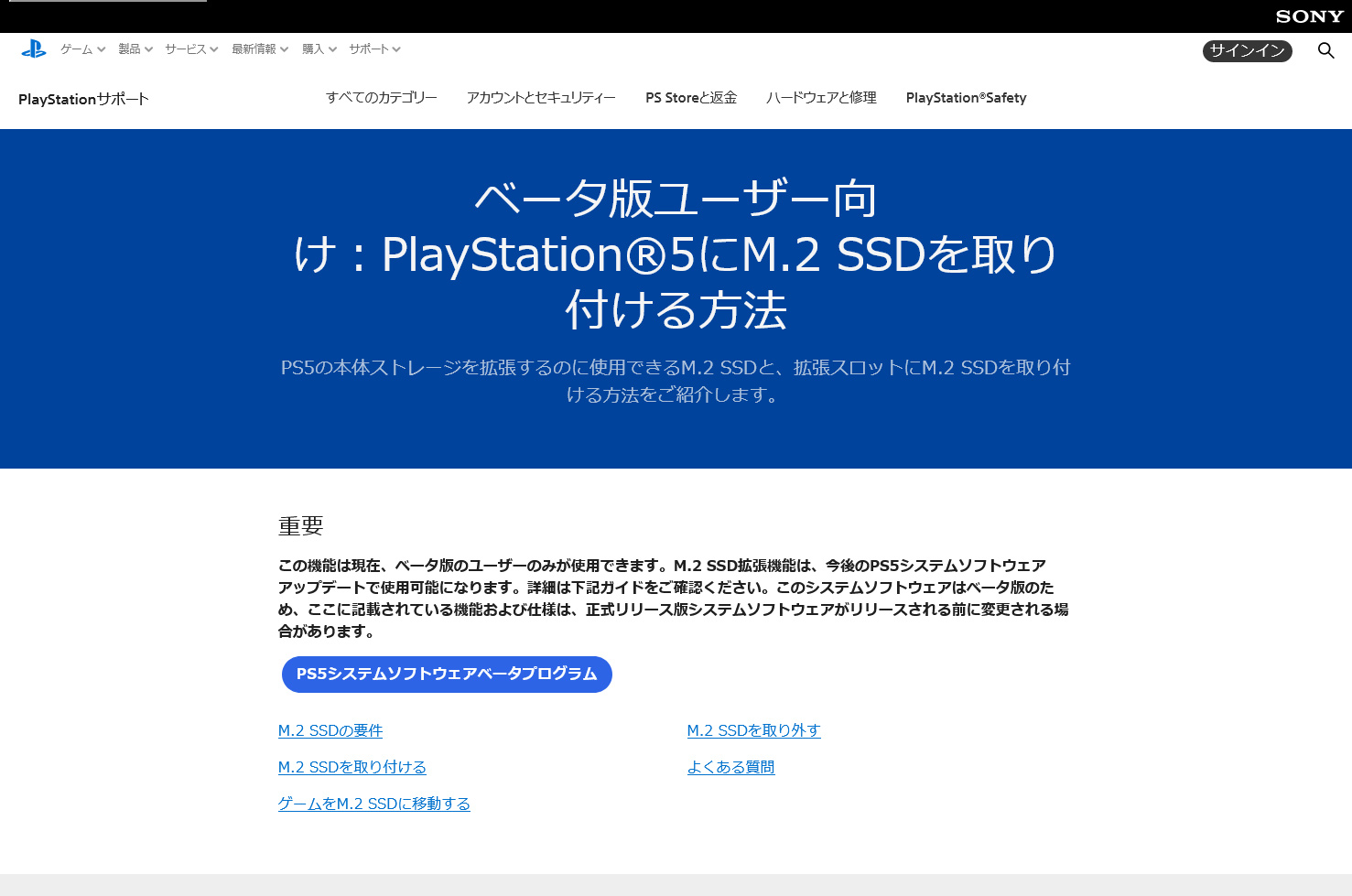The width and height of the screenshot is (1352, 896).
Task: Click PS5システムソフトウェアベータプログラム button
Action: click(x=447, y=675)
